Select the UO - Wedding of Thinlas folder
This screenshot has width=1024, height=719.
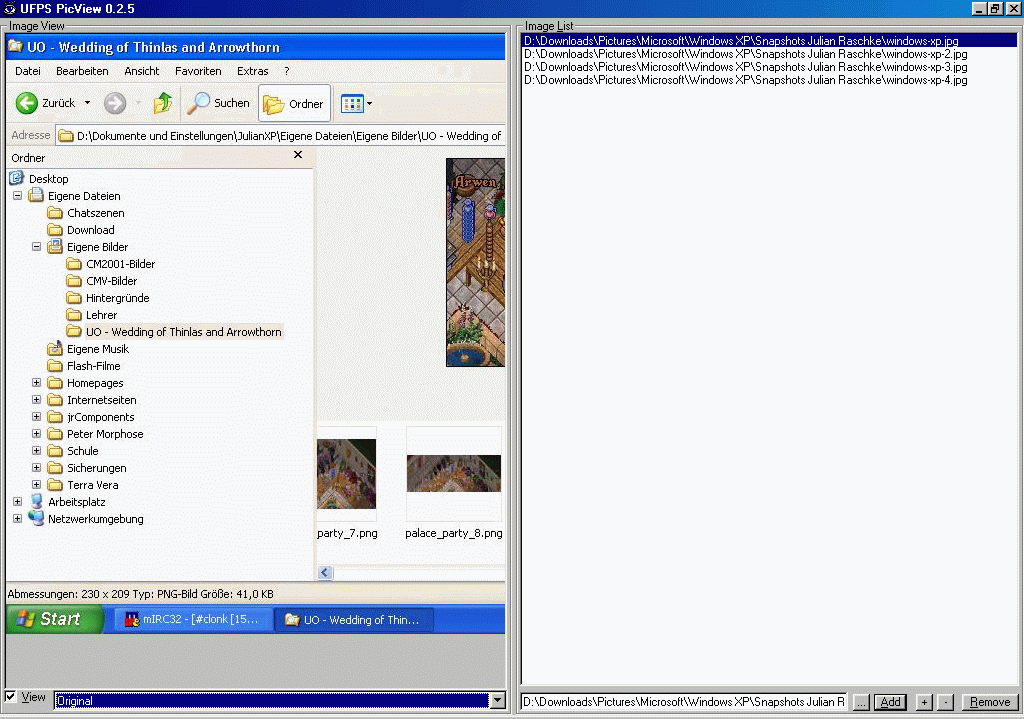click(184, 332)
